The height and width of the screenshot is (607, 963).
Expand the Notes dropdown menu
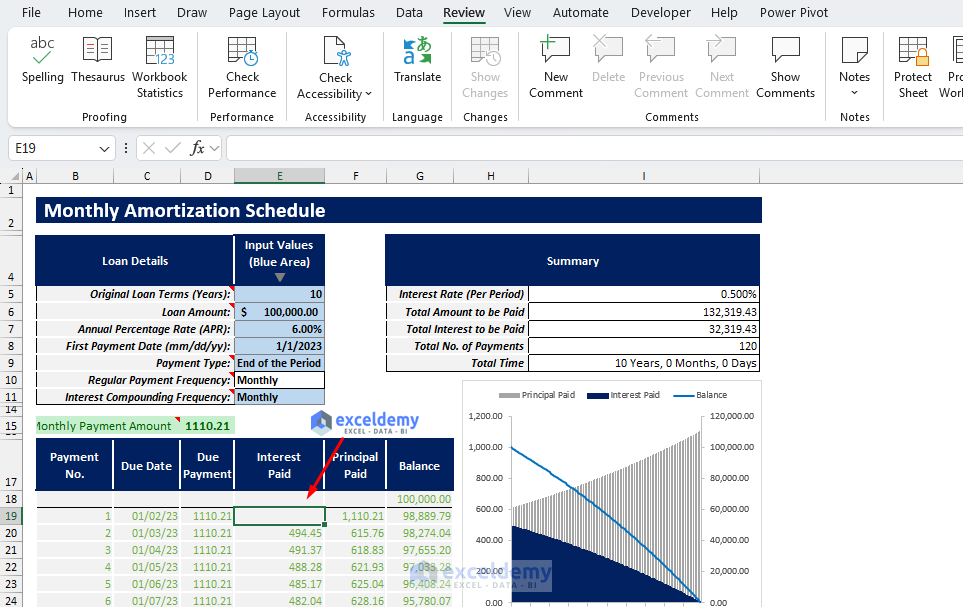854,93
